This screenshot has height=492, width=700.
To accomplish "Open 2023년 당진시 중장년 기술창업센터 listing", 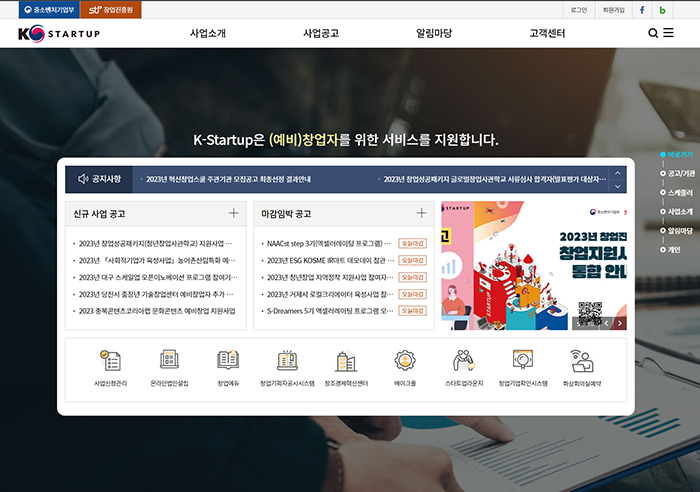I will pyautogui.click(x=156, y=294).
